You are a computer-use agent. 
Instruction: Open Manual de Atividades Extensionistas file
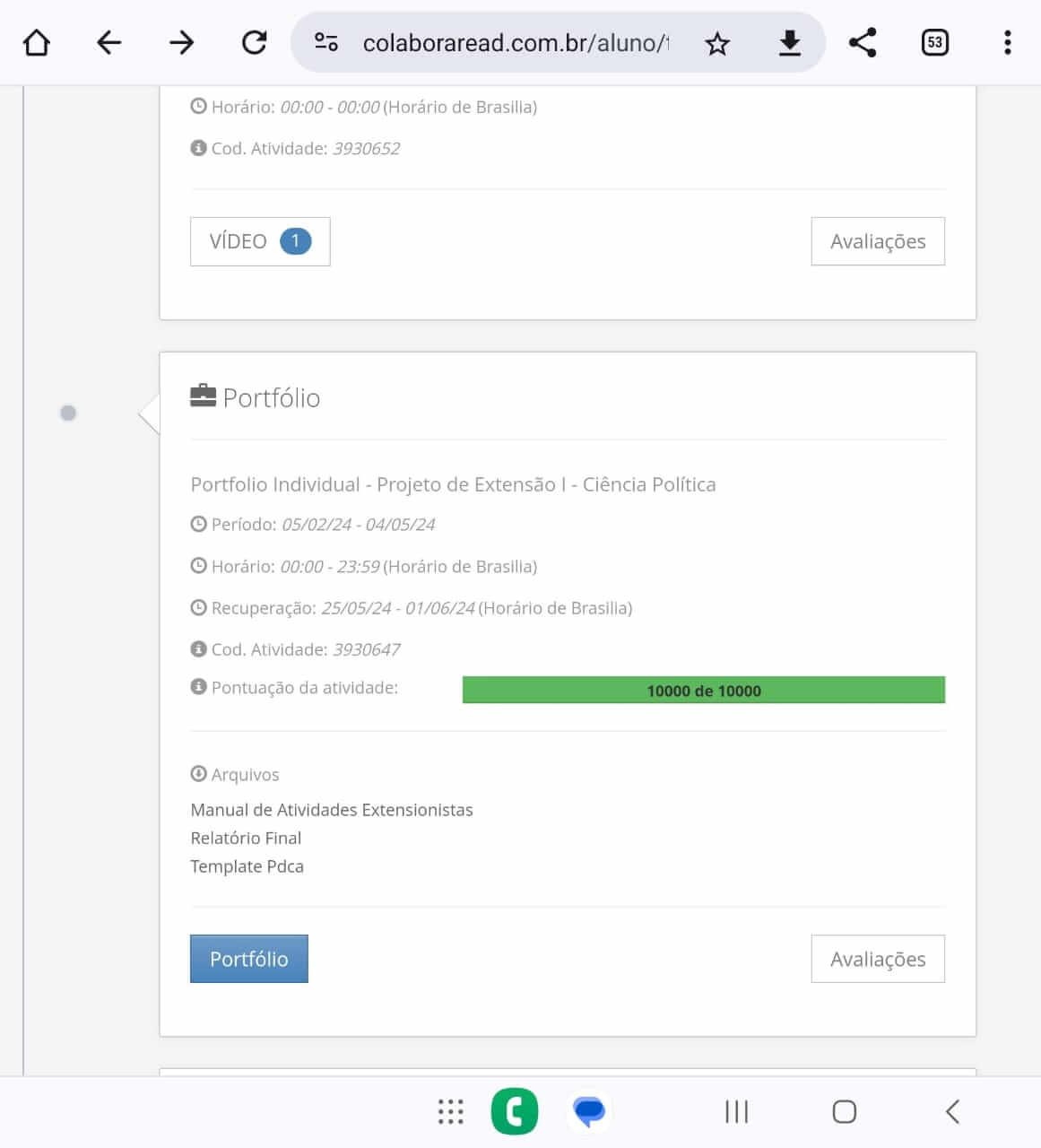point(331,810)
